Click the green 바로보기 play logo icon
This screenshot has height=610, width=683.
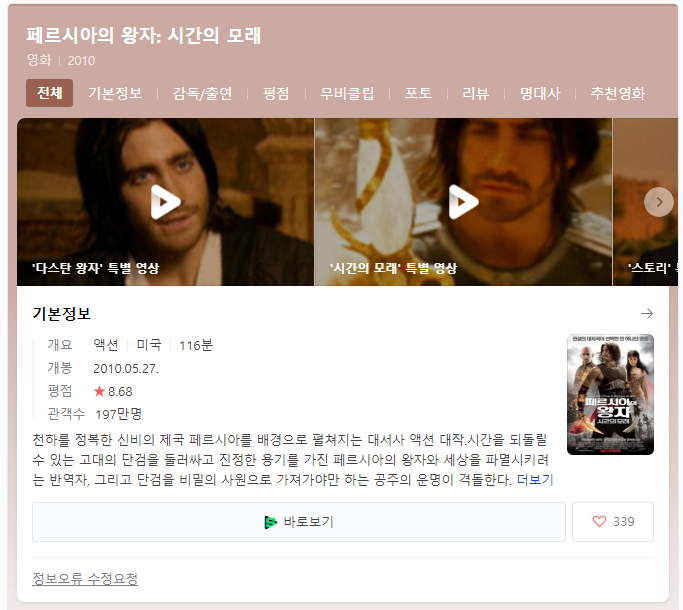(x=270, y=522)
